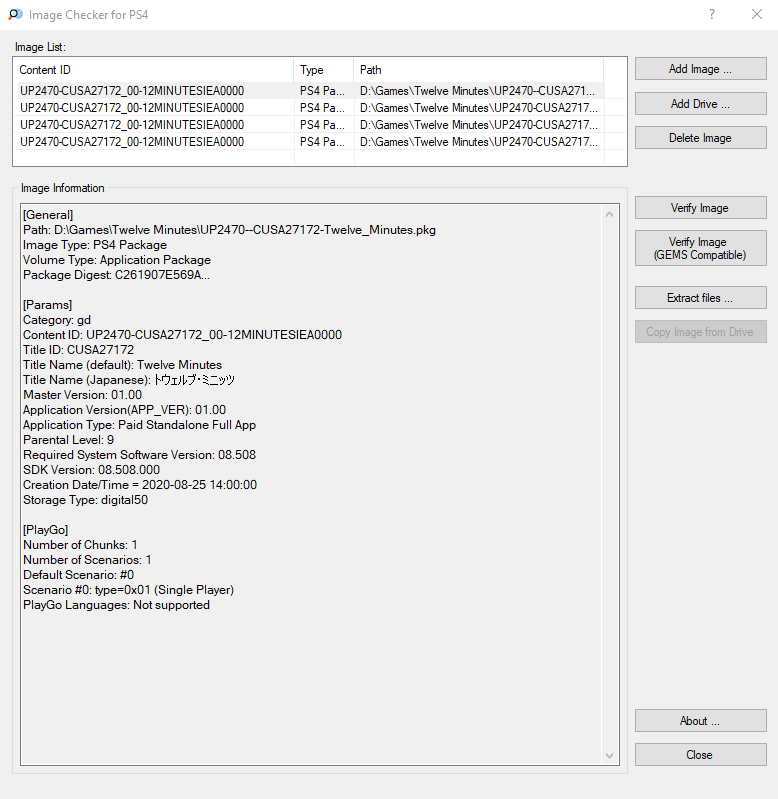
Task: Open the About dialog
Action: tap(701, 721)
